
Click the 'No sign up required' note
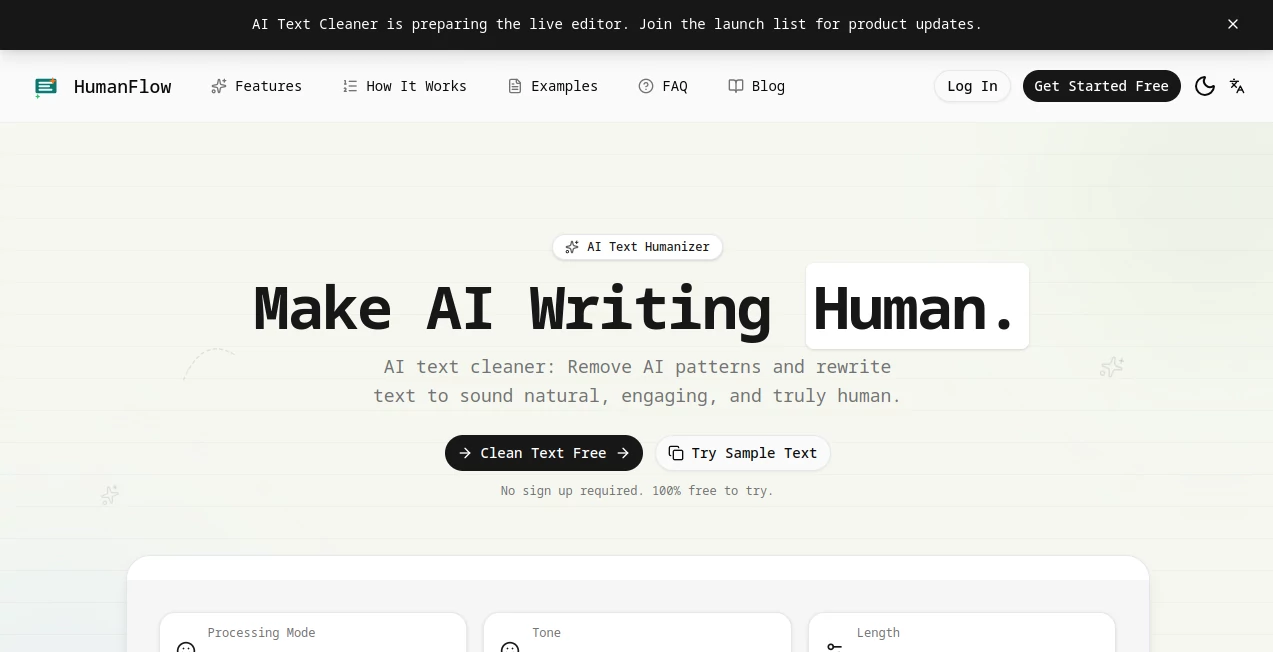(x=637, y=491)
